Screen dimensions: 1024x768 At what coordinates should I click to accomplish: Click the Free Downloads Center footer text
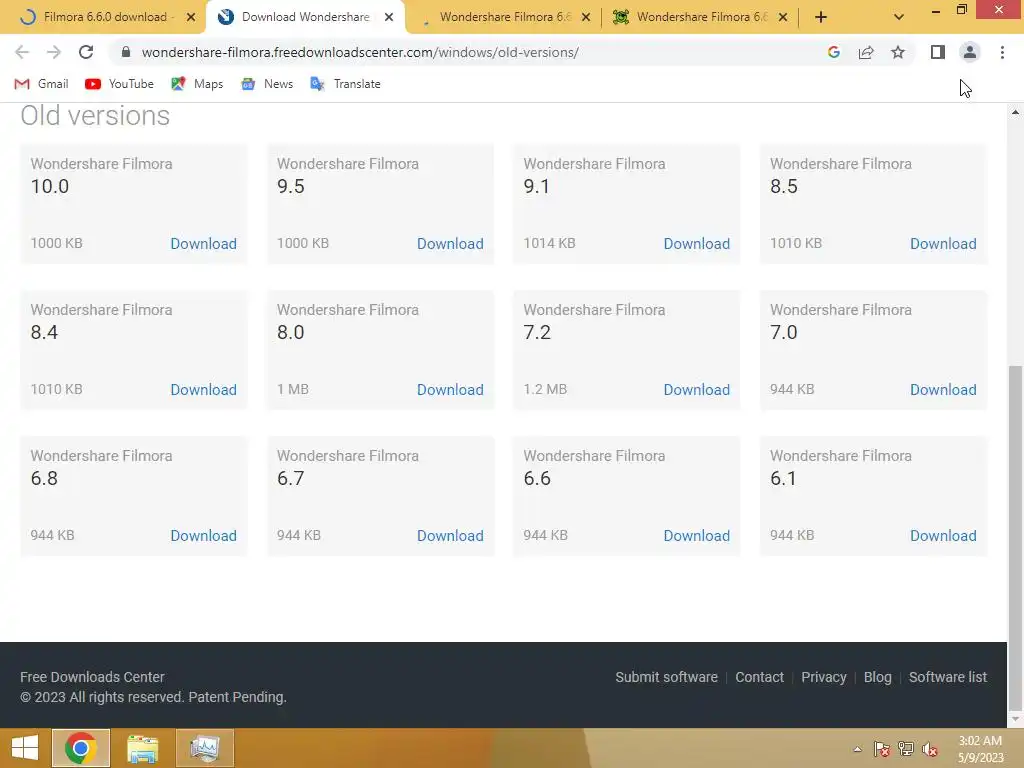point(92,677)
